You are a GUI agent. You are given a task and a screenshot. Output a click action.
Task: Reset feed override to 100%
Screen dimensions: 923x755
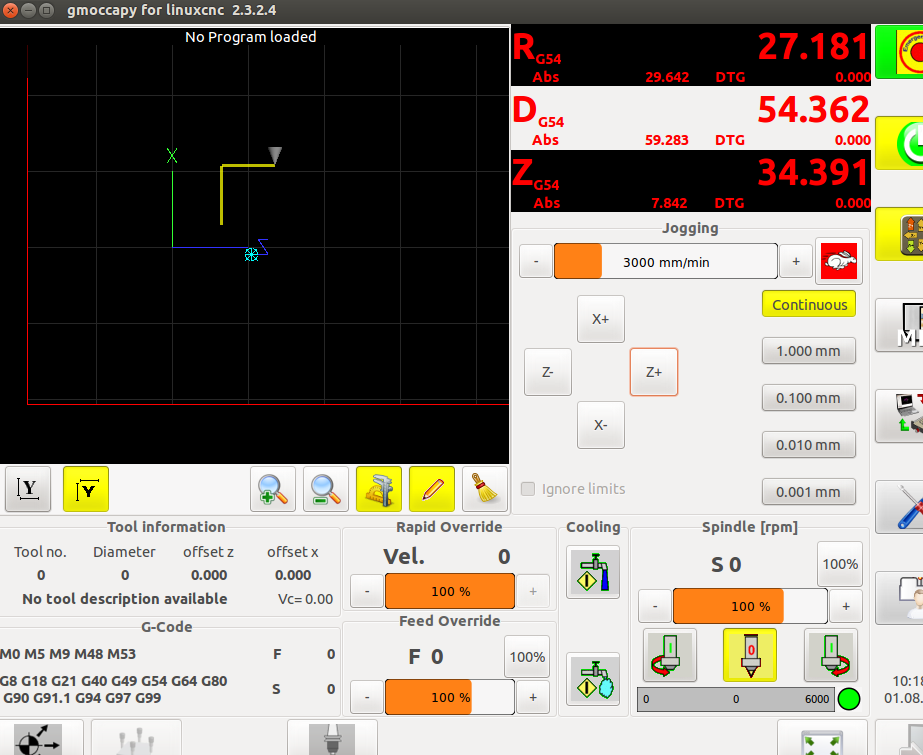(526, 657)
